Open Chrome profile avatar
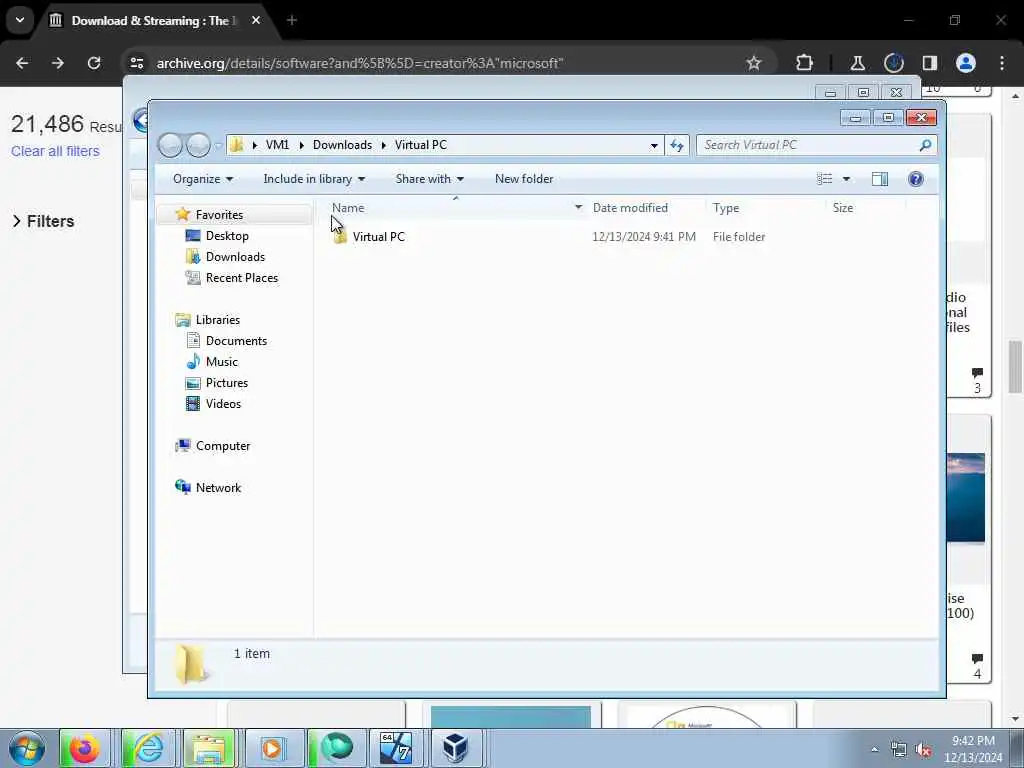The image size is (1024, 768). click(965, 63)
